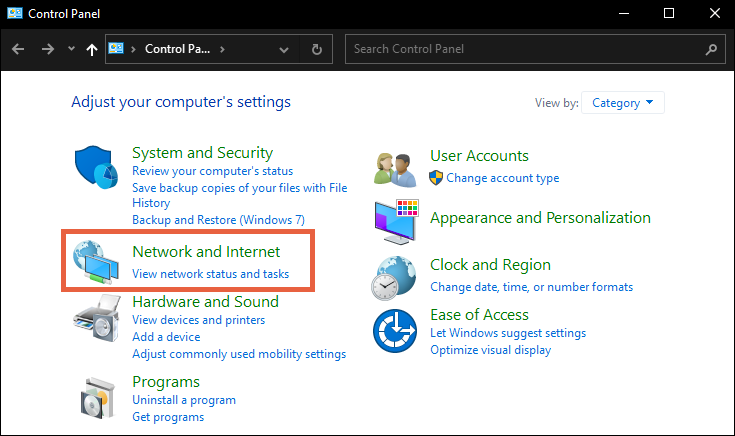Click the Appearance and Personalization monitor icon
The height and width of the screenshot is (436, 735).
396,218
